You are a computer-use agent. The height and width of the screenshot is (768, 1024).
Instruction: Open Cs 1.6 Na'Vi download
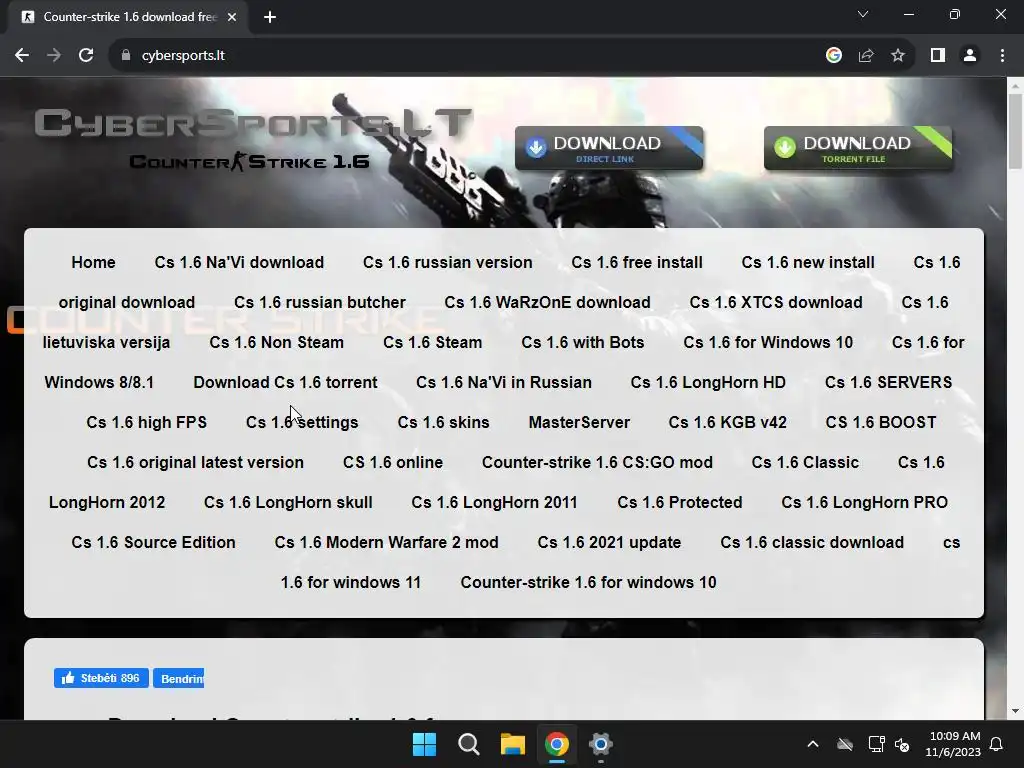[x=239, y=263]
